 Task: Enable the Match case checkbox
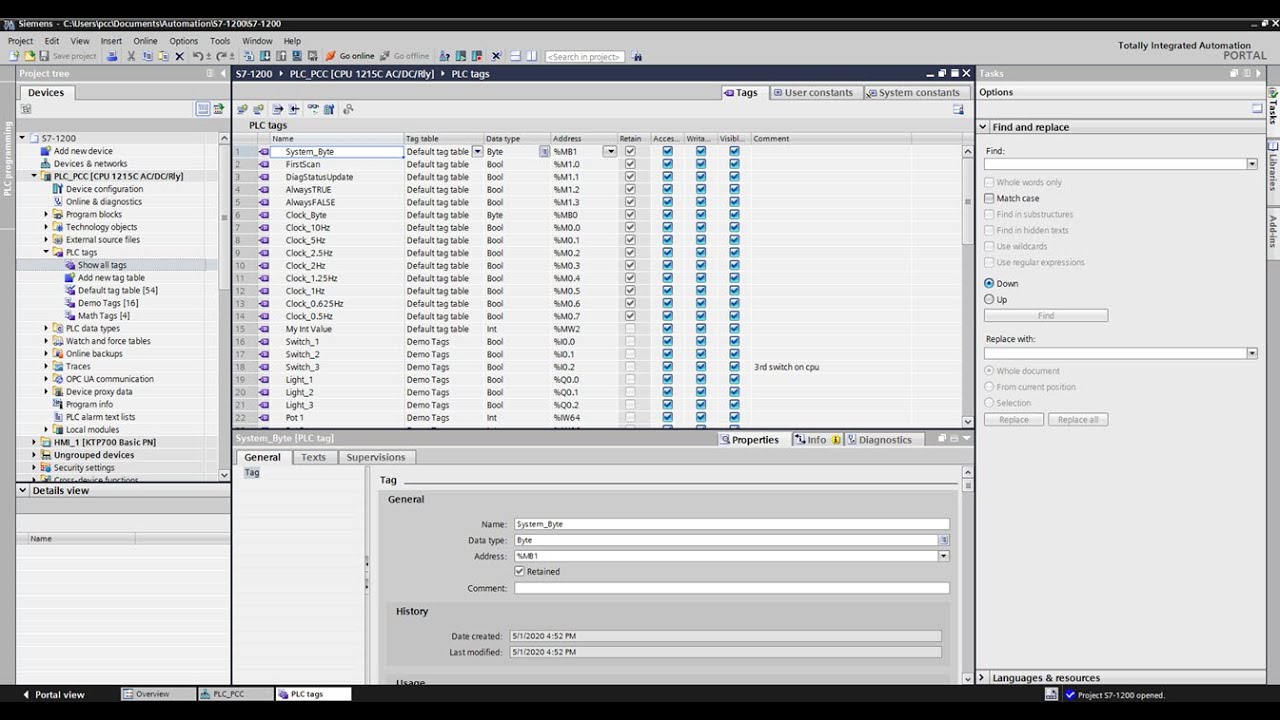989,198
